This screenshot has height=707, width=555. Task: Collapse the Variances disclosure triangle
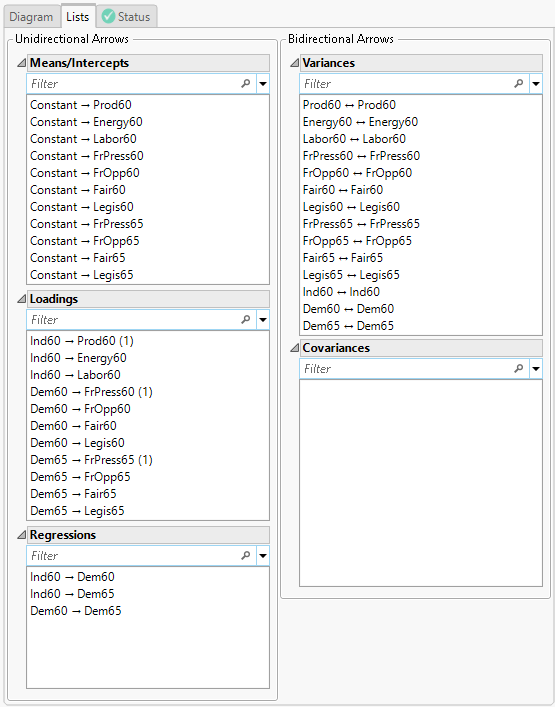tap(294, 63)
